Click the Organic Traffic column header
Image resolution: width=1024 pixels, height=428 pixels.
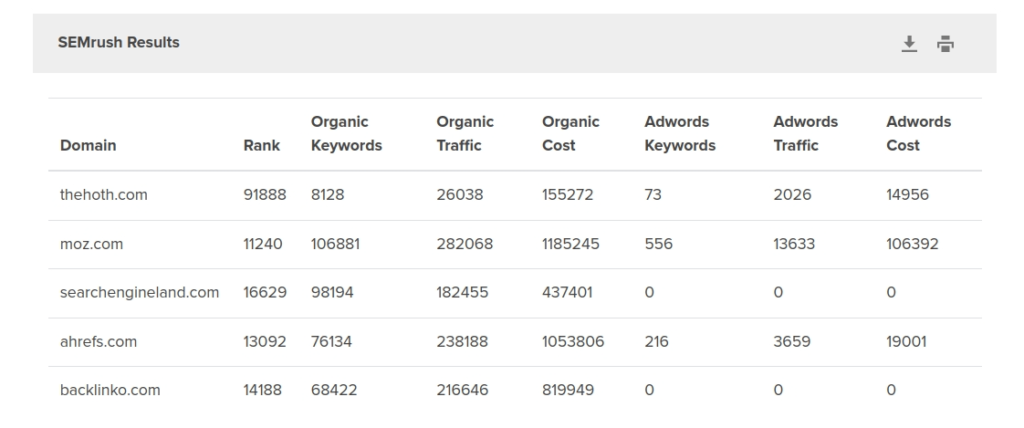click(465, 133)
